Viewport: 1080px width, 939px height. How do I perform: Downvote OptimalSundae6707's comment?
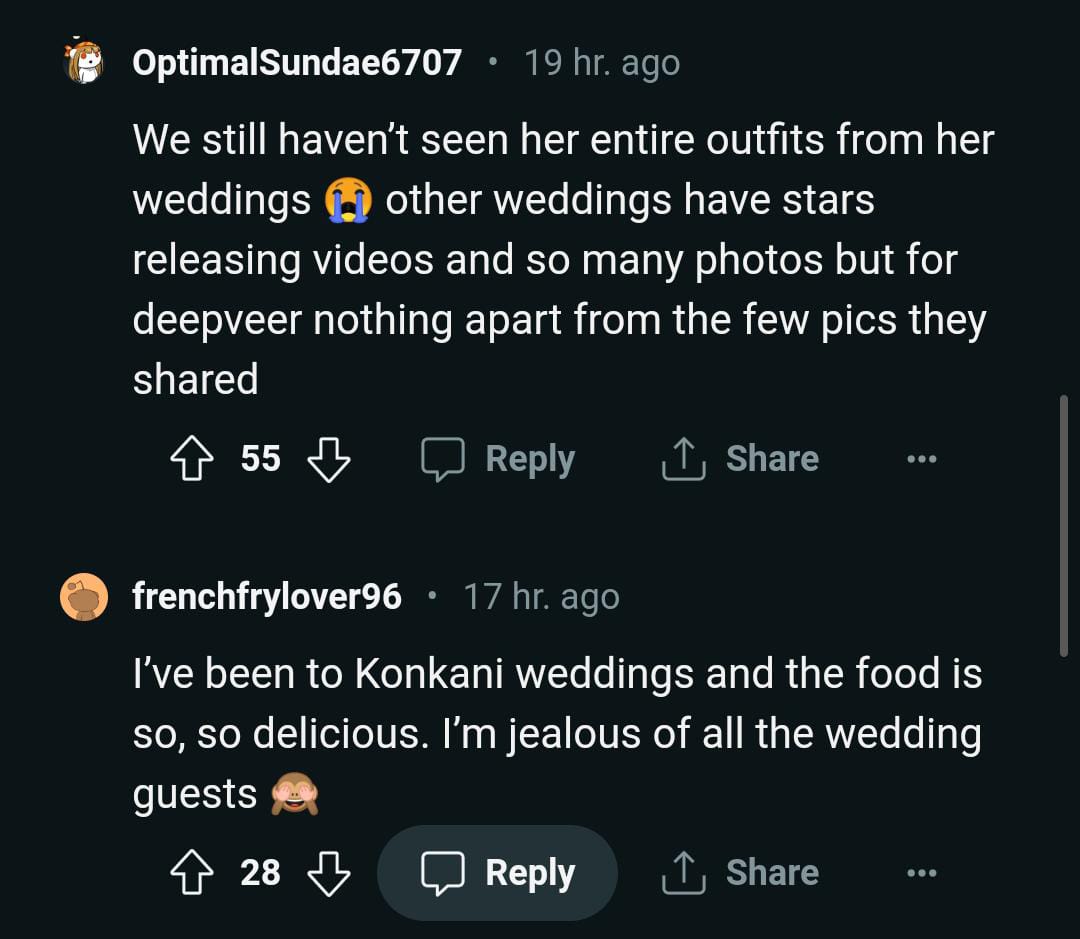pyautogui.click(x=328, y=459)
